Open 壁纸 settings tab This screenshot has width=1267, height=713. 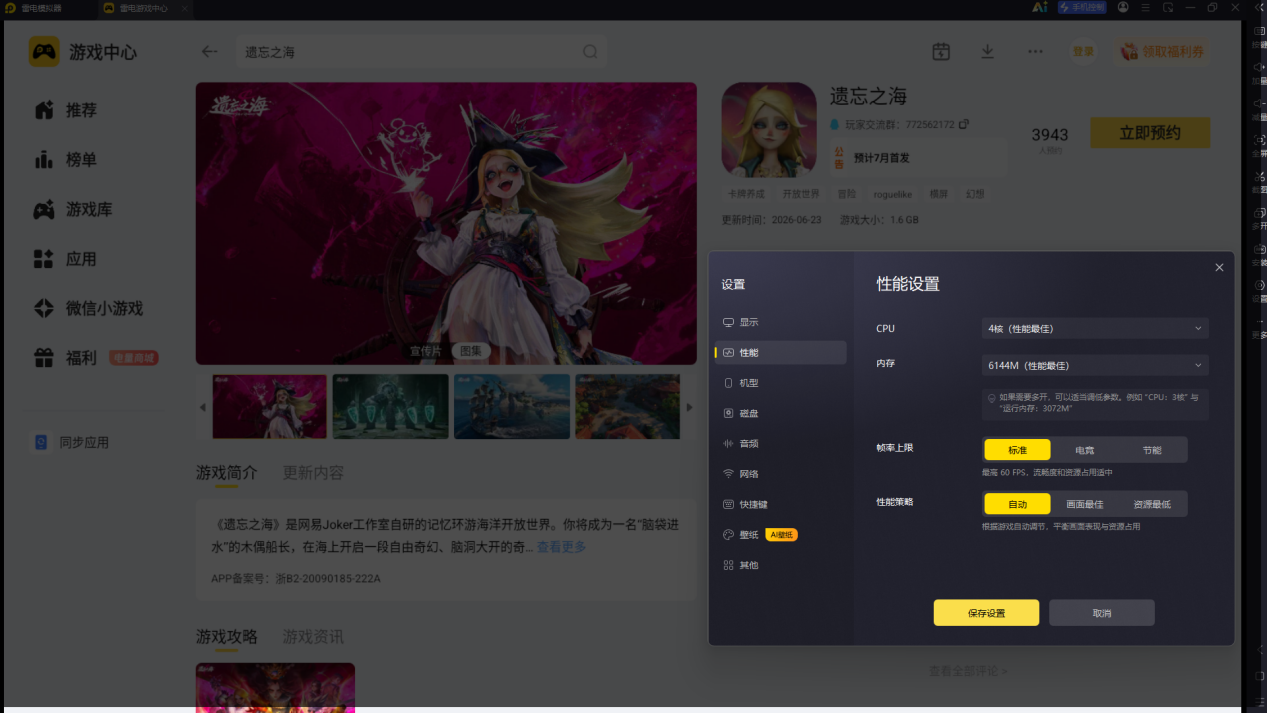tap(780, 535)
